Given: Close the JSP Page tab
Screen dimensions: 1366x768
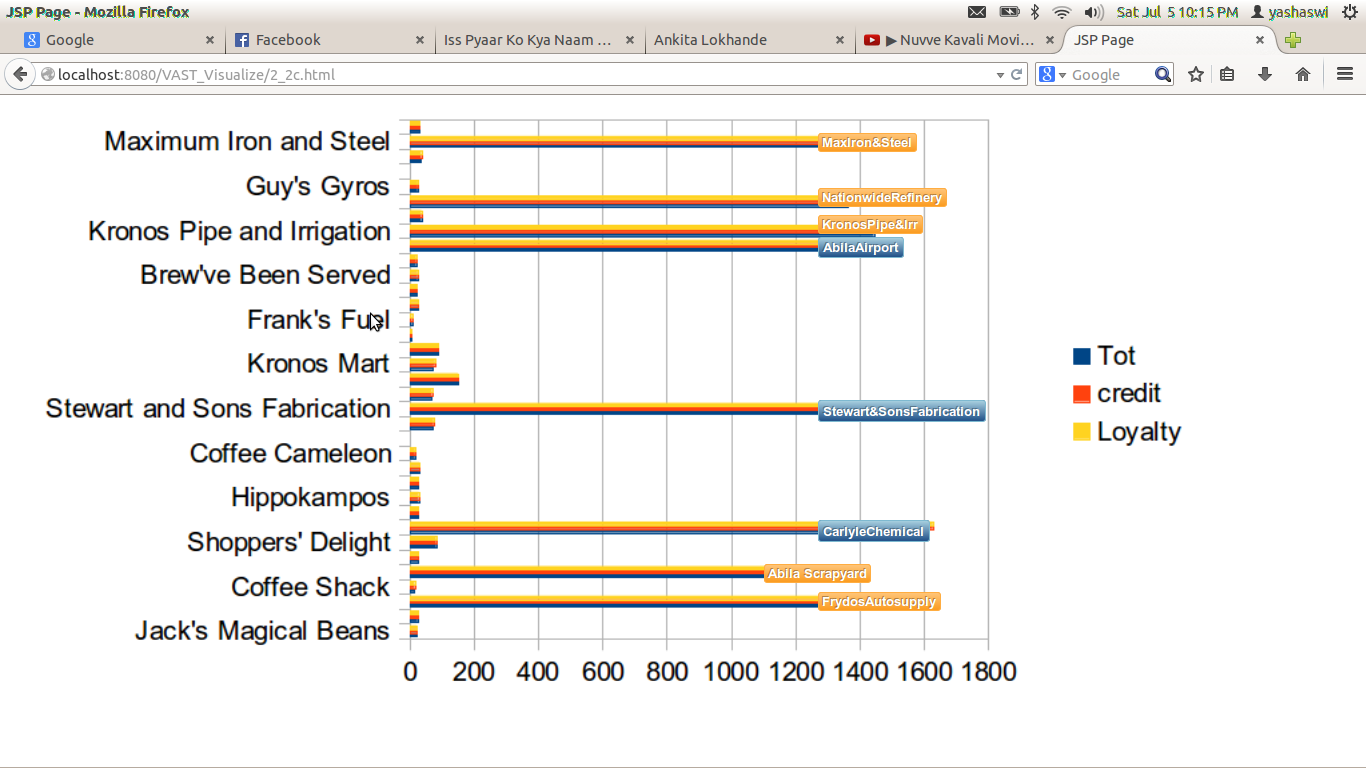Looking at the screenshot, I should click(1260, 40).
